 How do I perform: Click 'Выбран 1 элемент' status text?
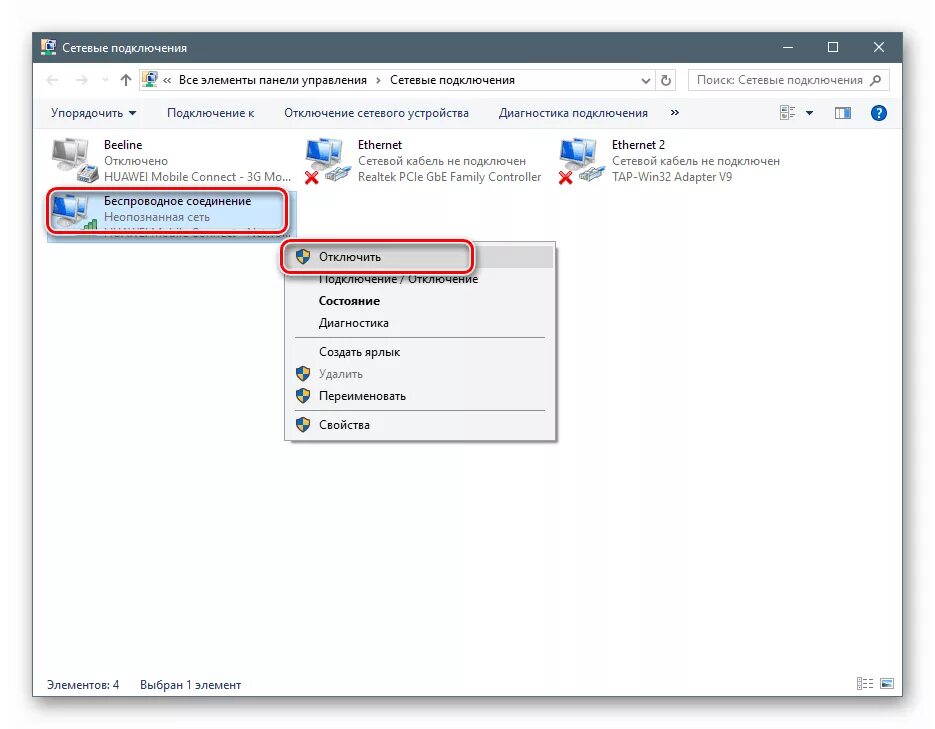click(190, 685)
